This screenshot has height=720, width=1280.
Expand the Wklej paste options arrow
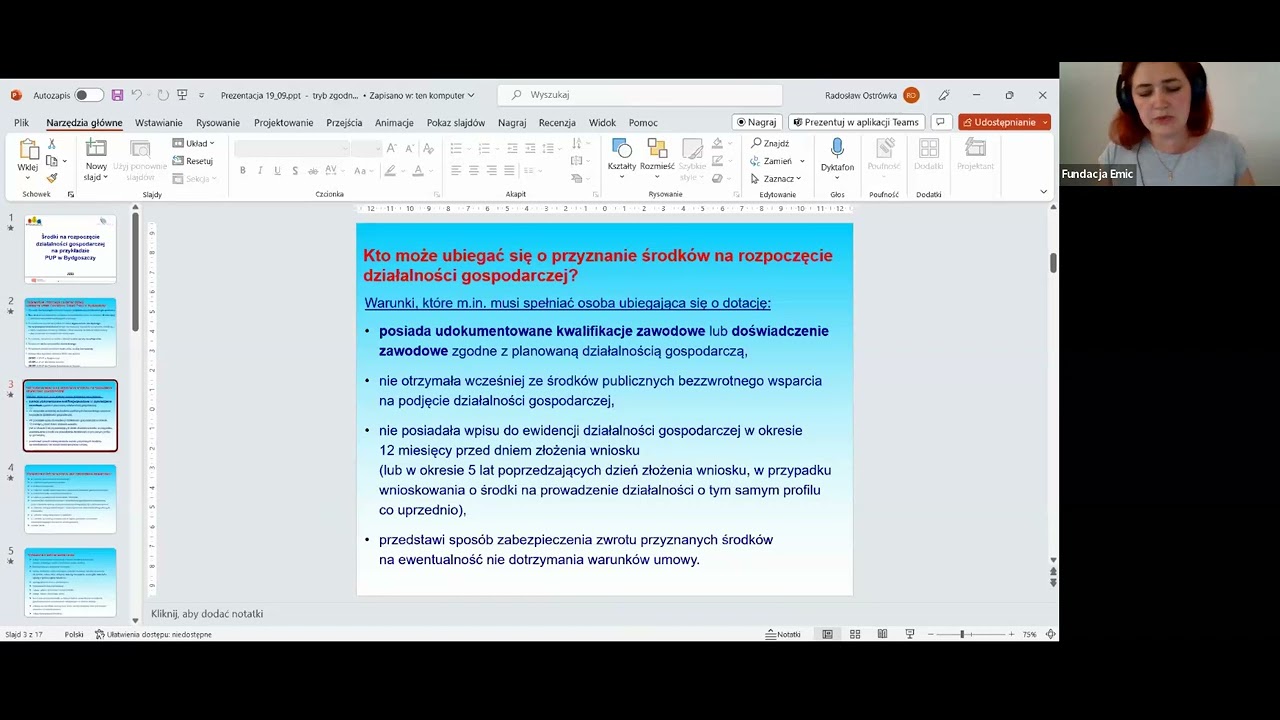(x=28, y=179)
